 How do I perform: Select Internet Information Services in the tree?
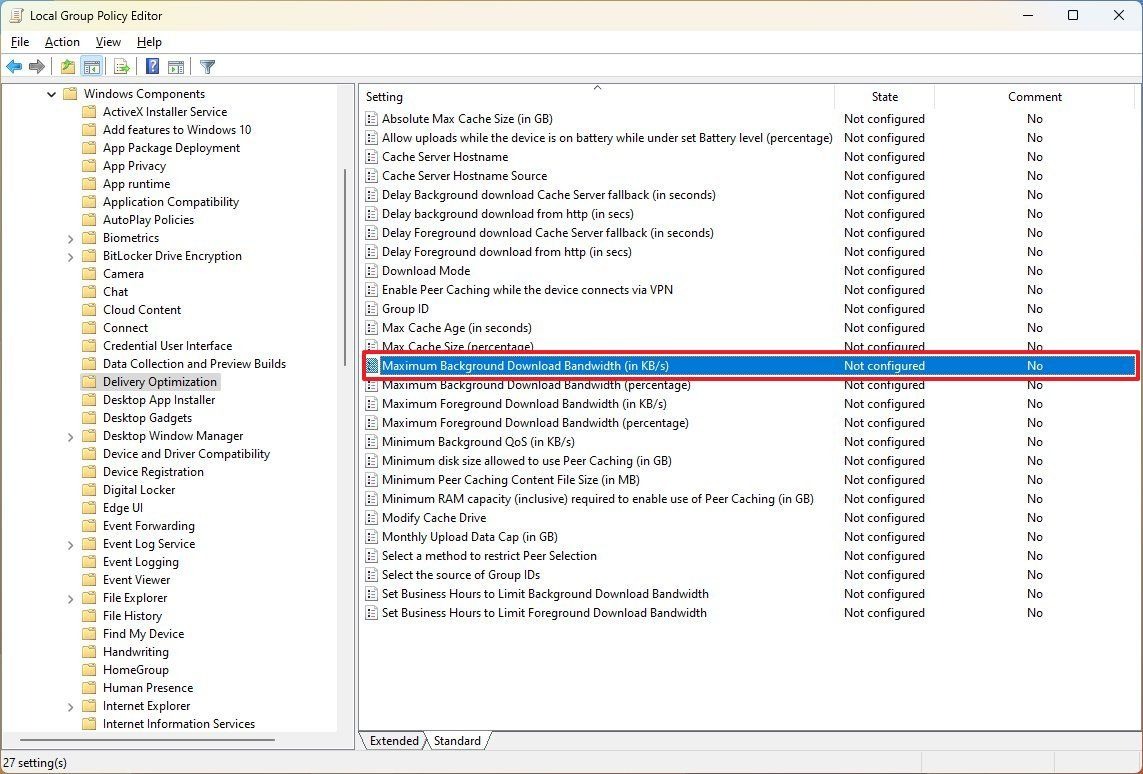(179, 724)
